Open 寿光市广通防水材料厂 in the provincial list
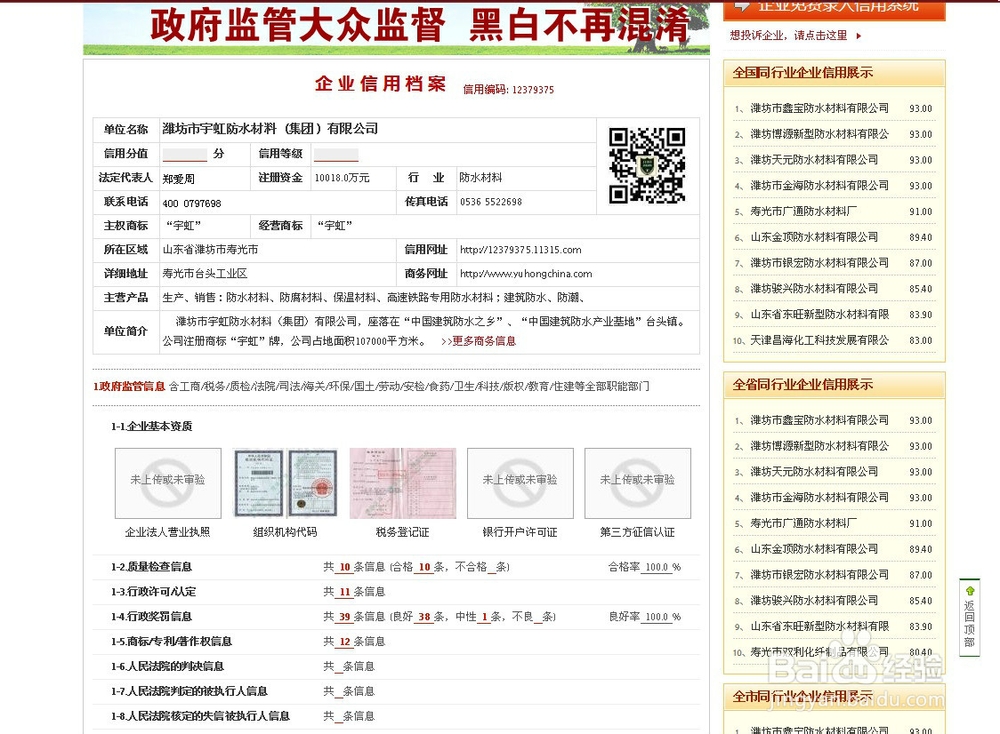1000x734 pixels. 804,524
